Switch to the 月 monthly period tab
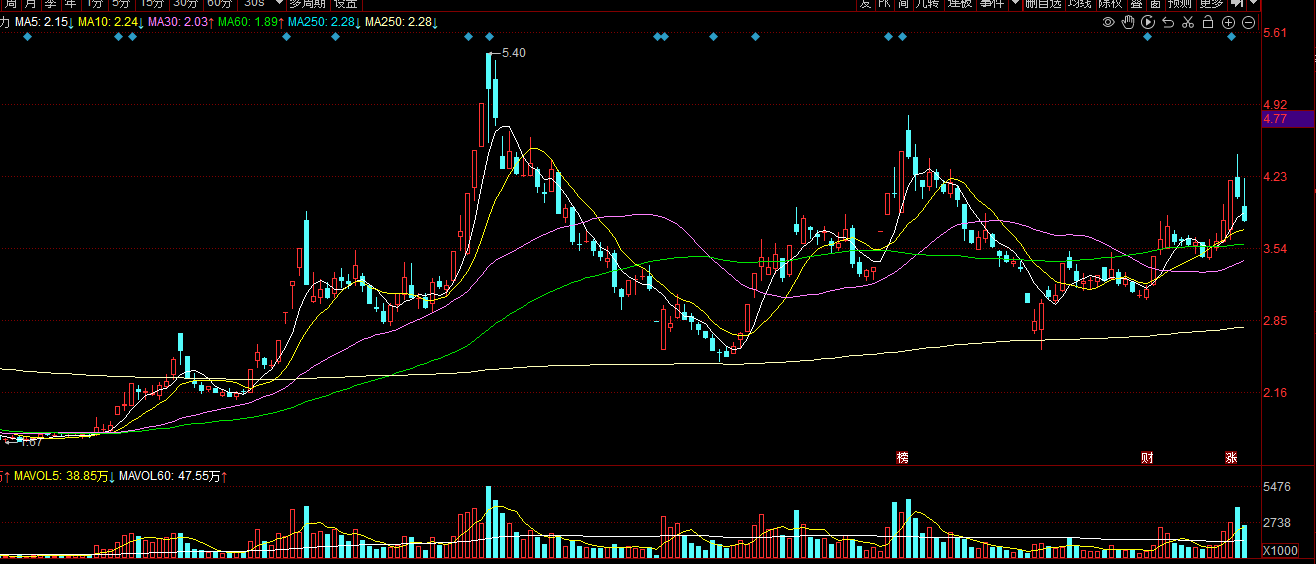The height and width of the screenshot is (564, 1316). pos(31,4)
